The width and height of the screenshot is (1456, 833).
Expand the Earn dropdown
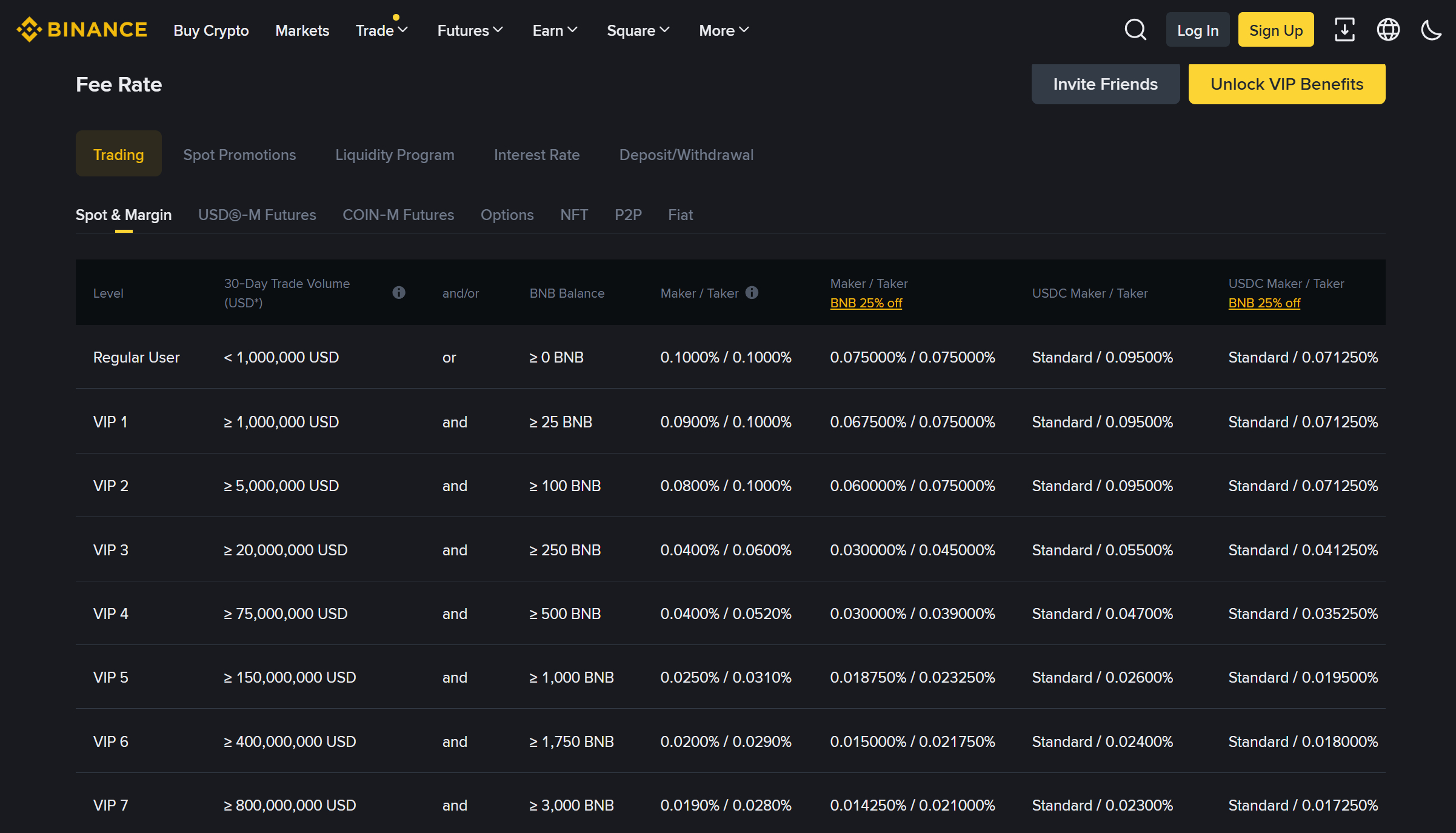(553, 30)
